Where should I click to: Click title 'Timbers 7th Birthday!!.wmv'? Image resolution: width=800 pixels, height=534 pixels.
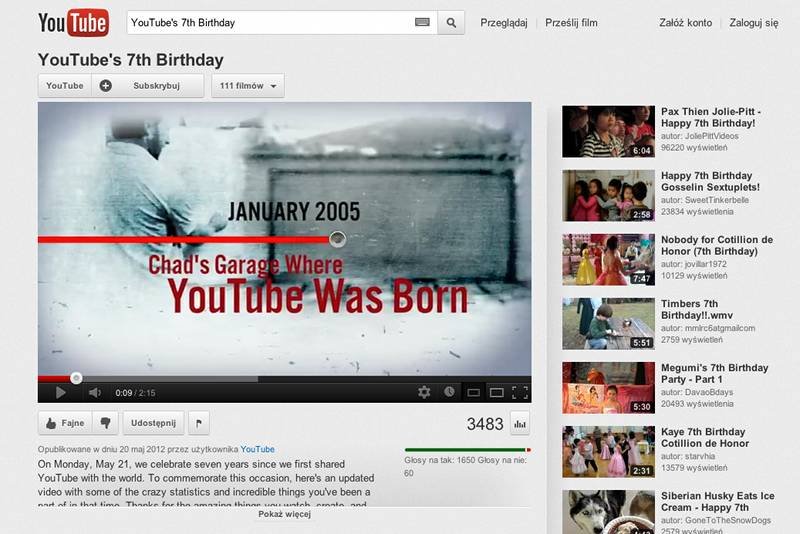697,310
